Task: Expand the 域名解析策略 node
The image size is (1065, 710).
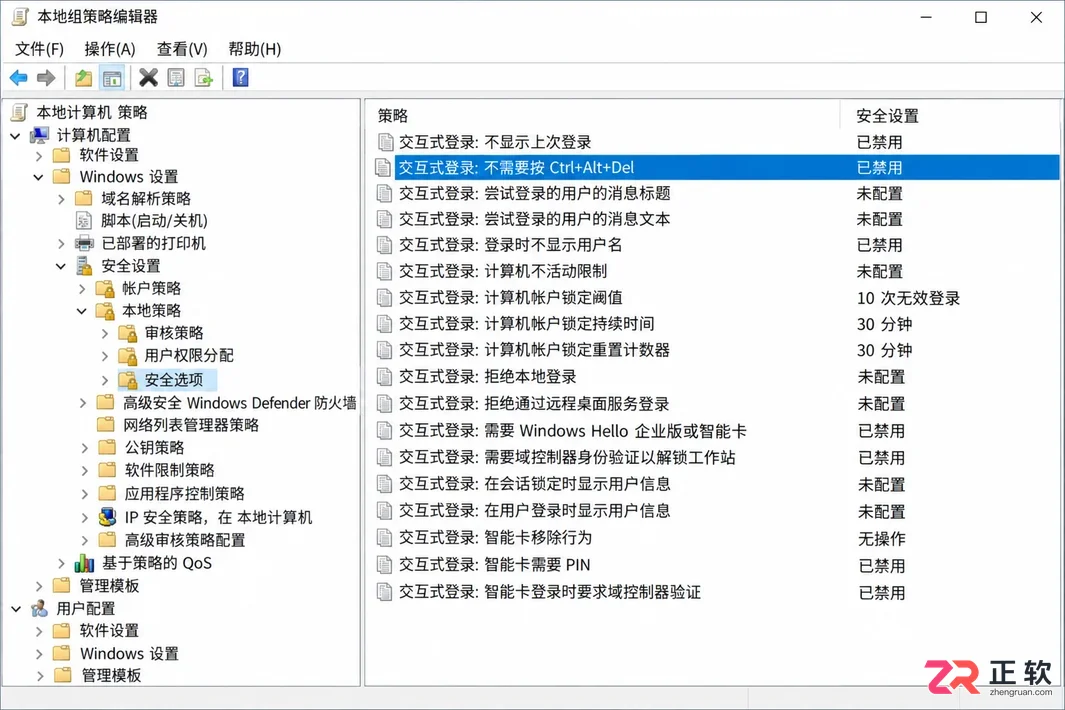Action: 61,199
